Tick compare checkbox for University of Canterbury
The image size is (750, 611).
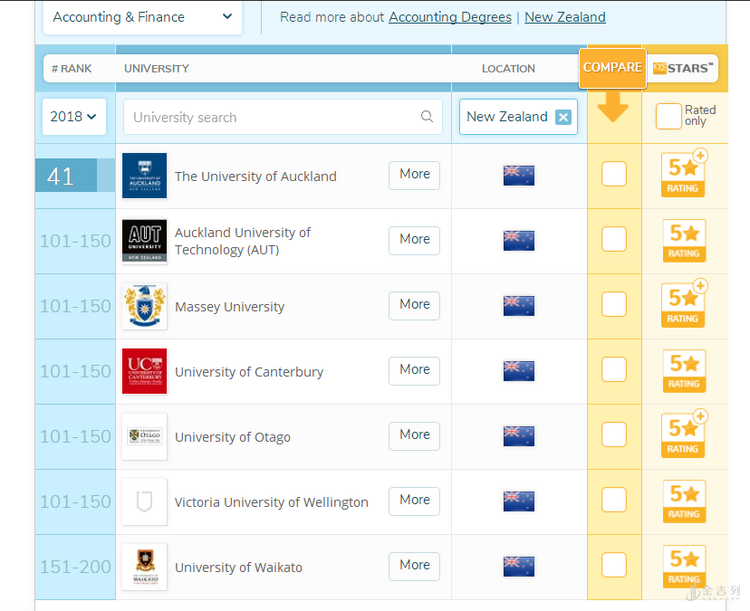614,369
